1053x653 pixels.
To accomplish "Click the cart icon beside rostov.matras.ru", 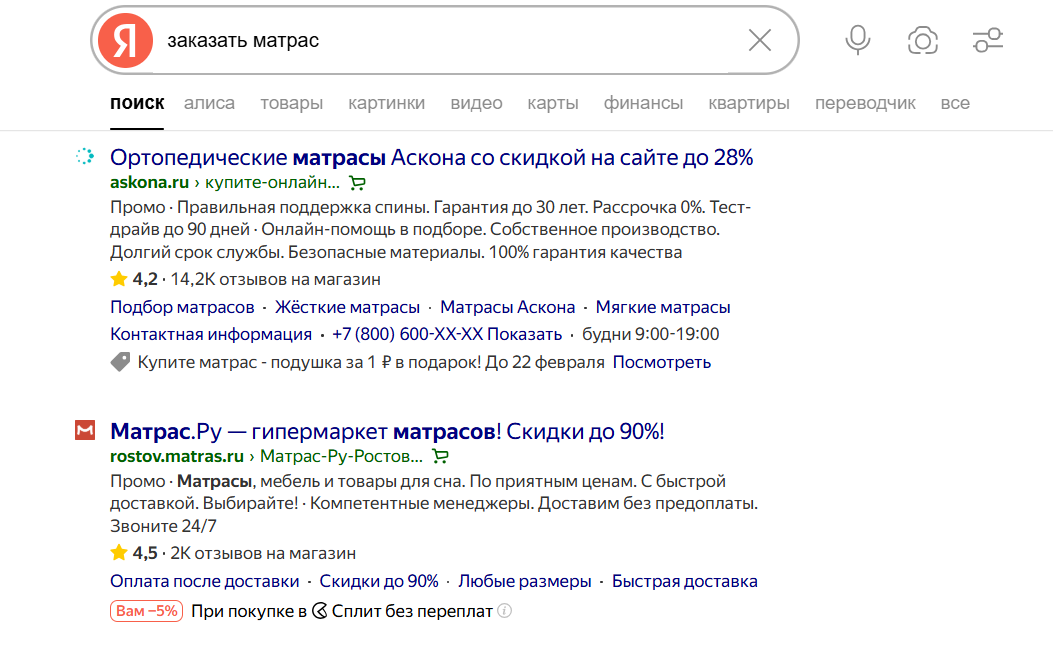I will point(439,455).
